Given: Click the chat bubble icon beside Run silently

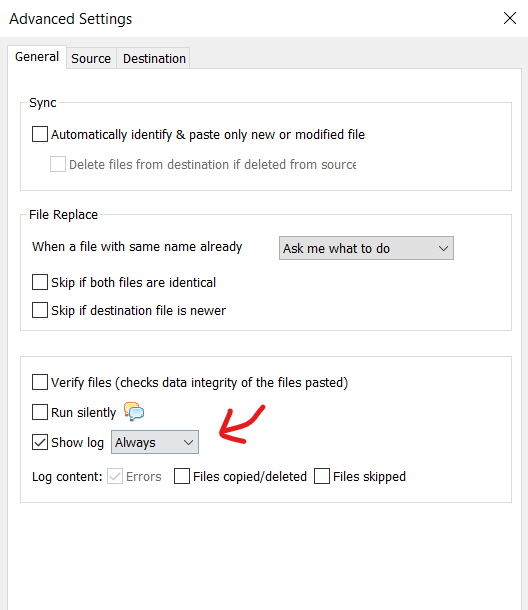Looking at the screenshot, I should [x=134, y=412].
